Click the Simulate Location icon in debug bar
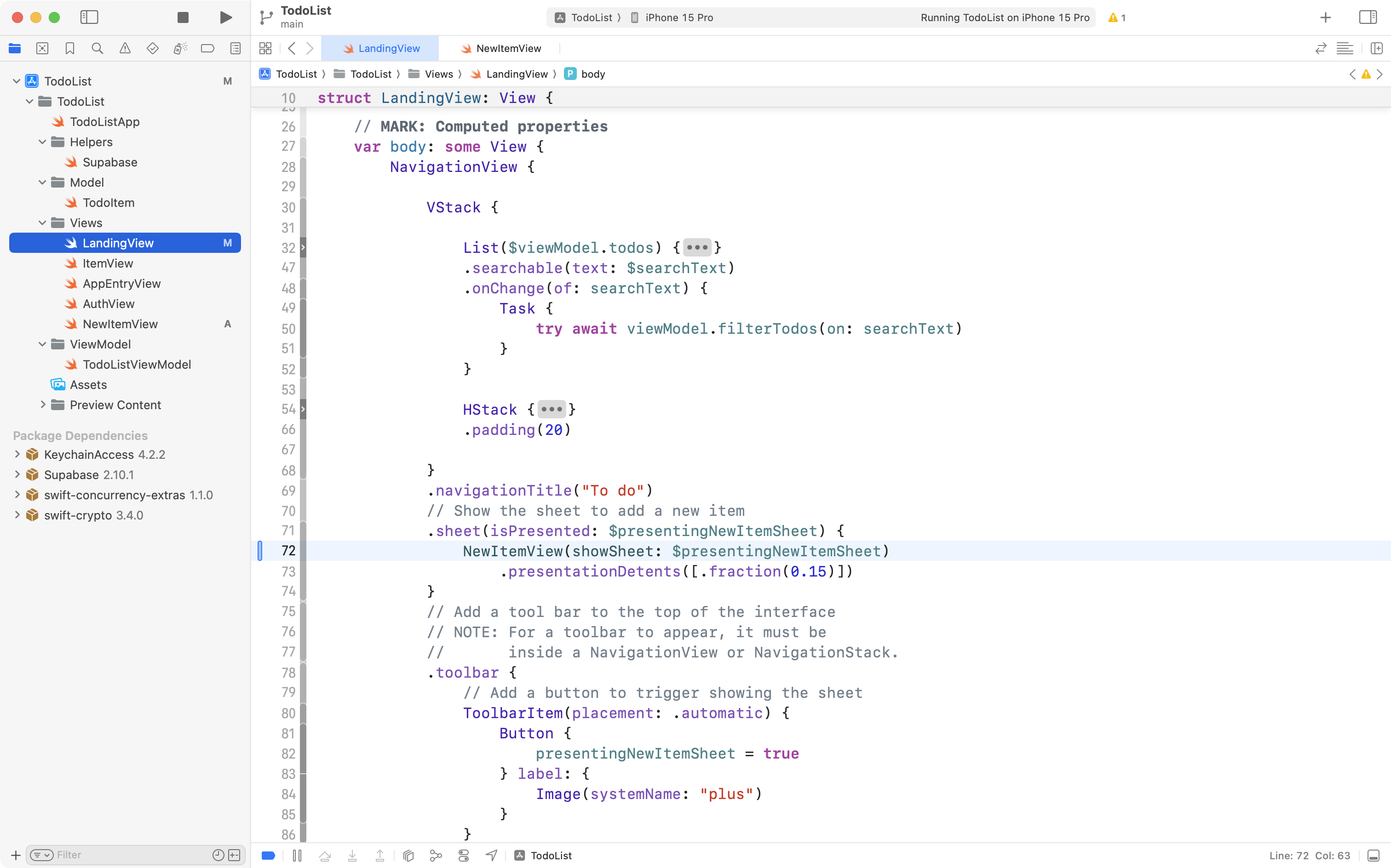 [x=492, y=856]
